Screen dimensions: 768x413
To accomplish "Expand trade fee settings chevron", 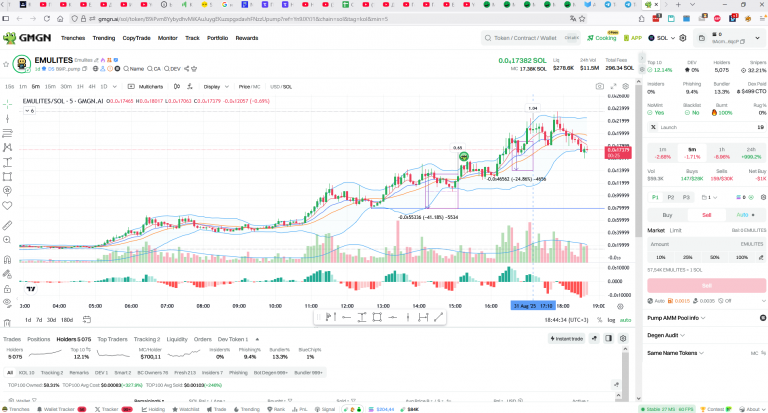I will 763,301.
